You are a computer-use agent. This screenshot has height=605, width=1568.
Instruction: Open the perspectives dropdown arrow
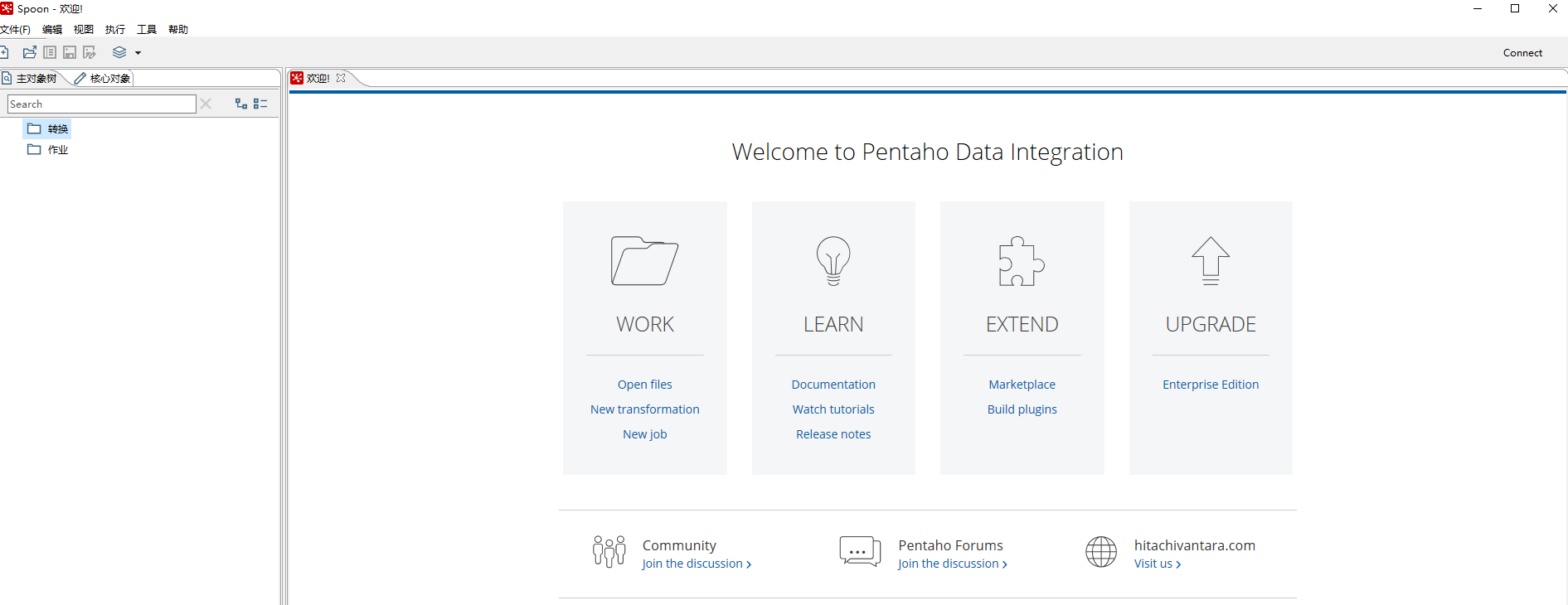[138, 52]
